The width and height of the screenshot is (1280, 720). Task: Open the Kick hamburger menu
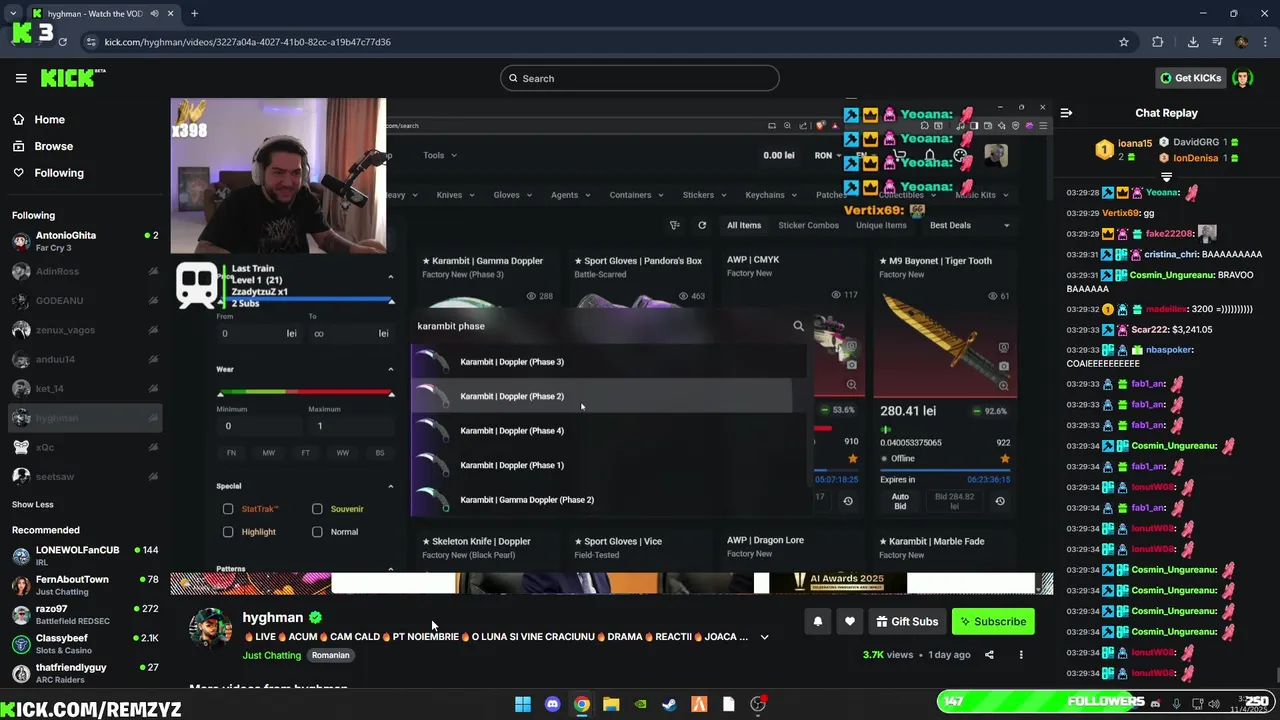pos(21,78)
